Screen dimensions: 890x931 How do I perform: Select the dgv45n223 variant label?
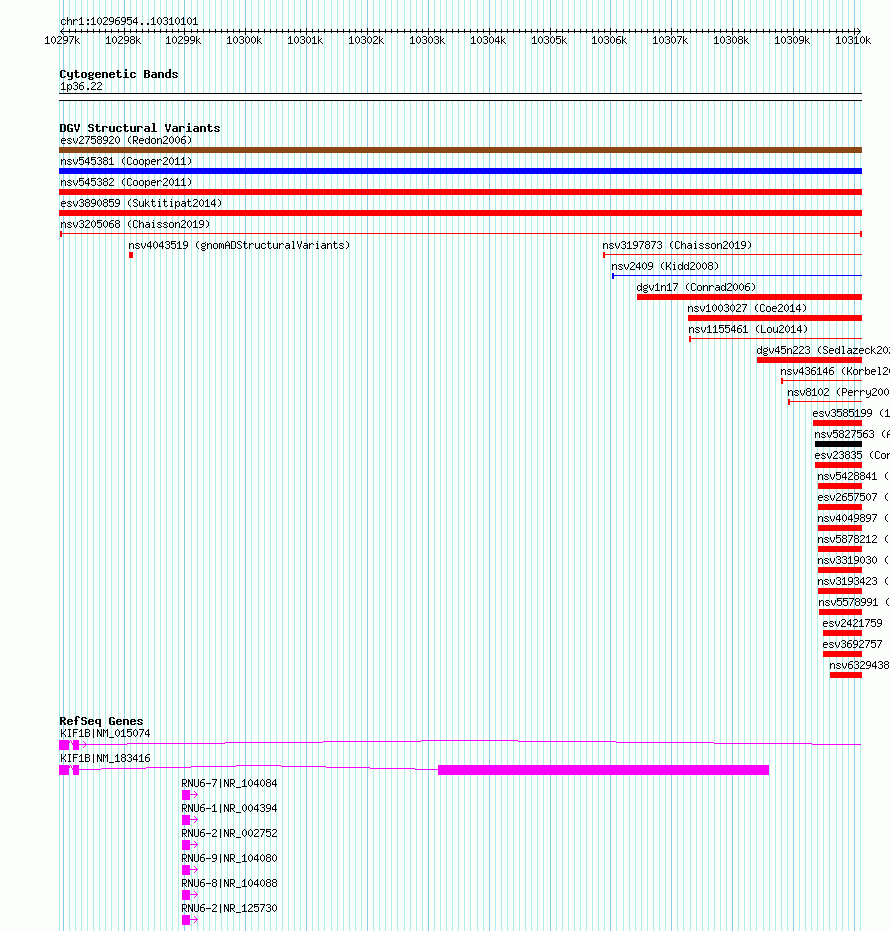[x=823, y=350]
